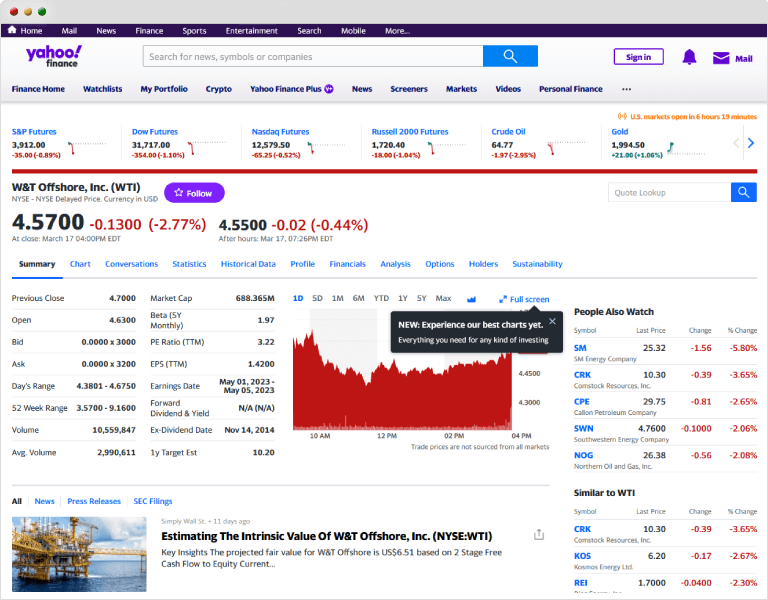Open the Holders tab
Image resolution: width=768 pixels, height=600 pixels.
[x=483, y=264]
